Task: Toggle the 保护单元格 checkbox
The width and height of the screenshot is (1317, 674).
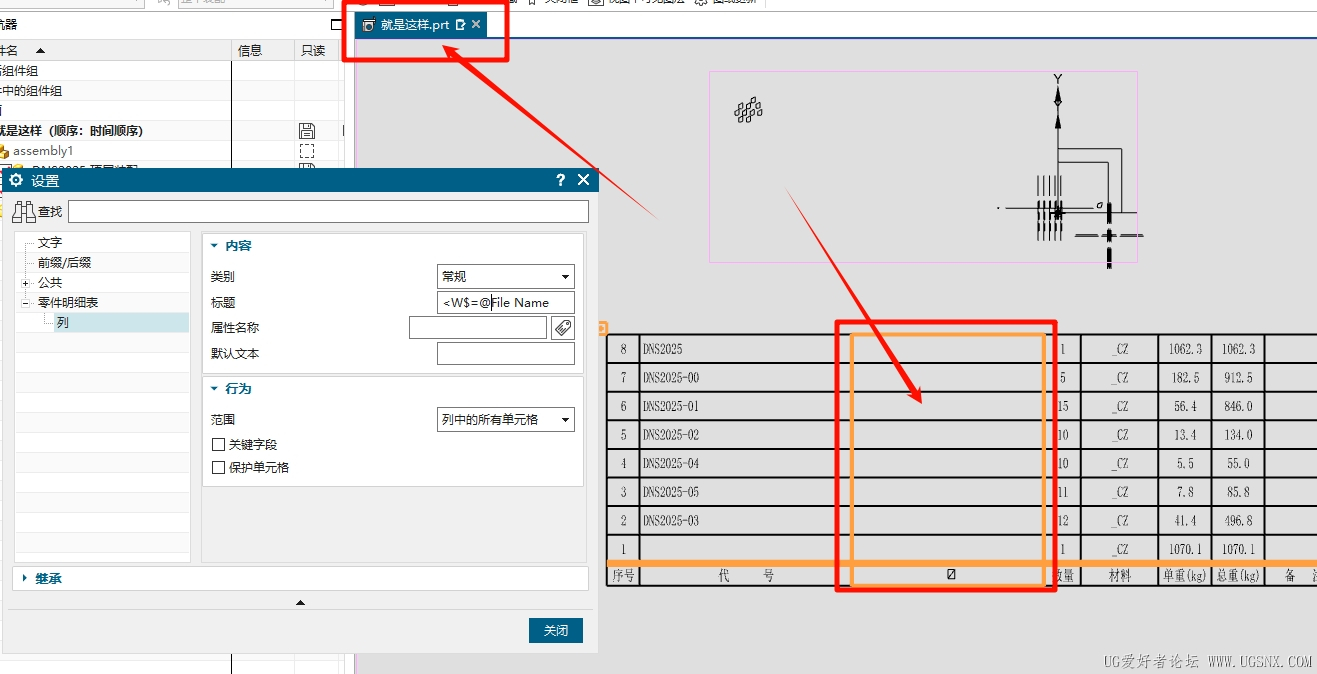Action: [x=218, y=467]
